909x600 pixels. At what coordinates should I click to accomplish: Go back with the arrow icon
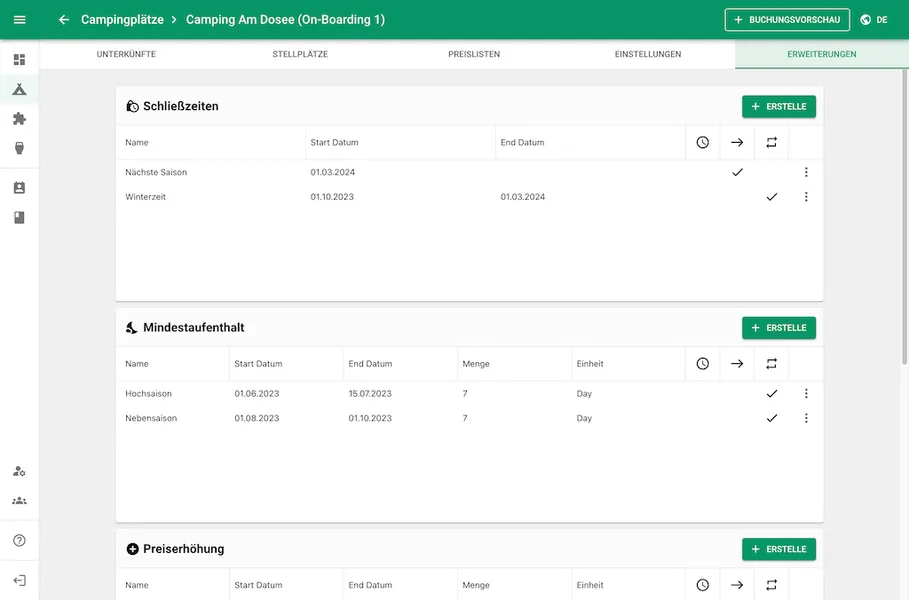[x=64, y=20]
